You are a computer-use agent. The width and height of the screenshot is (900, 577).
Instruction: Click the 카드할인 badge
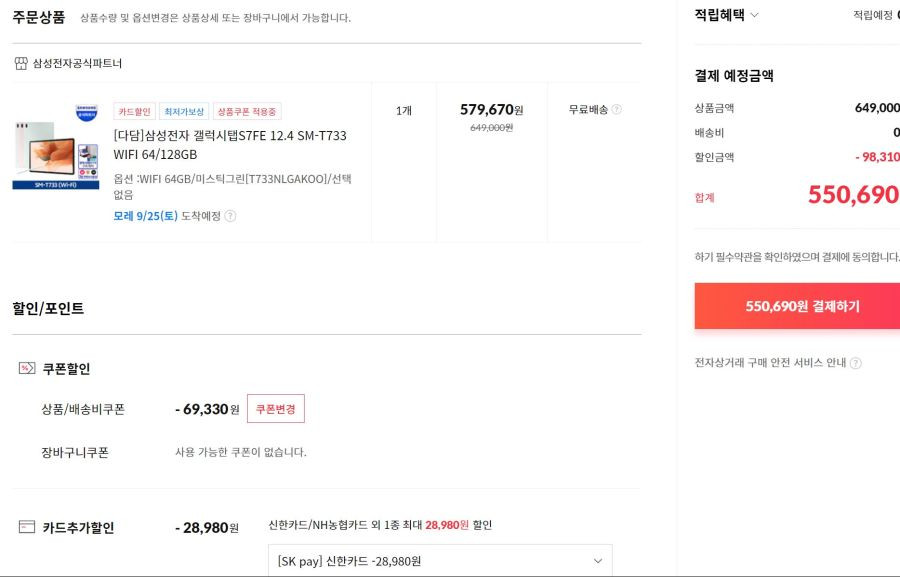click(134, 111)
